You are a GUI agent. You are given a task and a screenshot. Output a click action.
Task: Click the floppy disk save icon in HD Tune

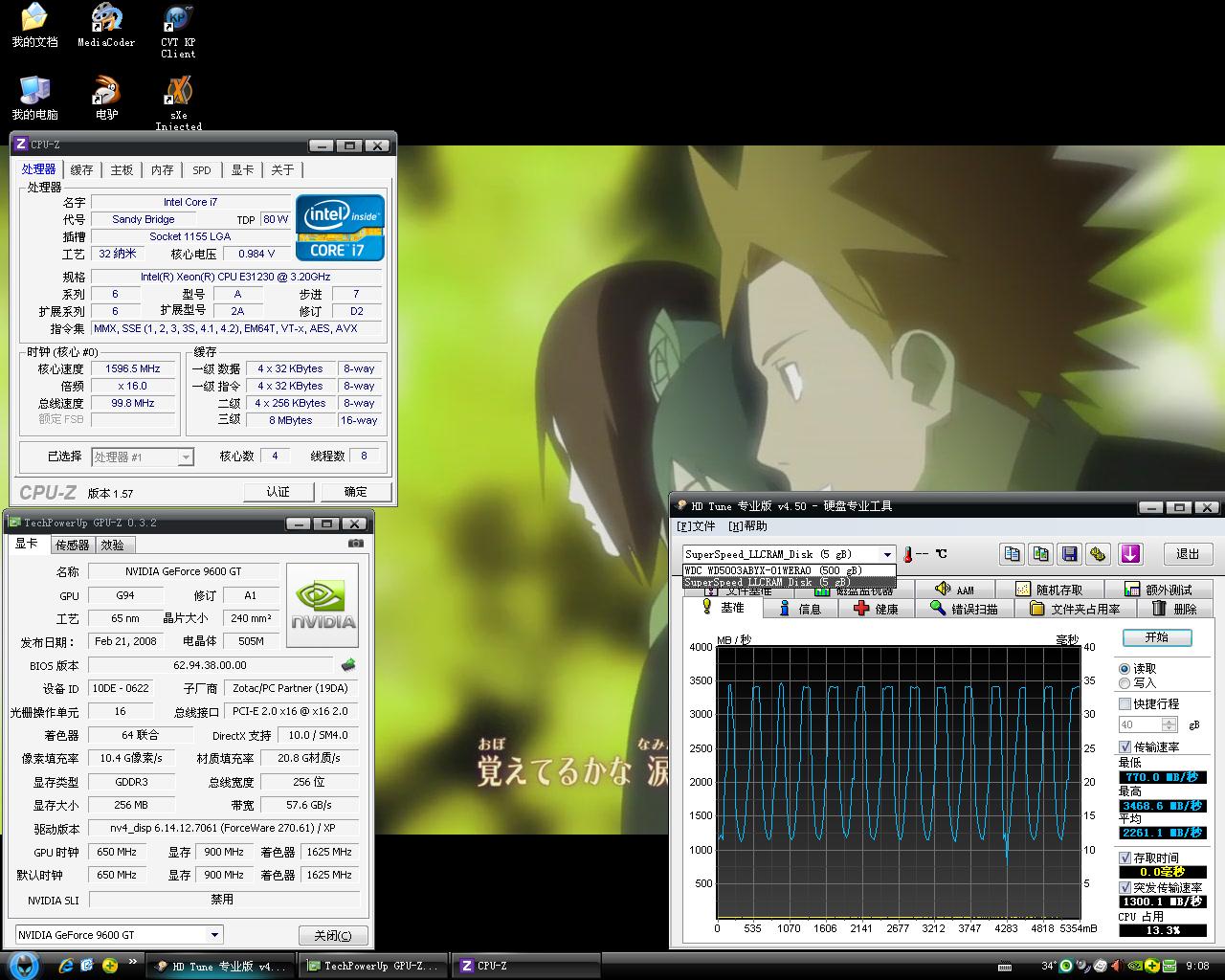(x=1070, y=553)
